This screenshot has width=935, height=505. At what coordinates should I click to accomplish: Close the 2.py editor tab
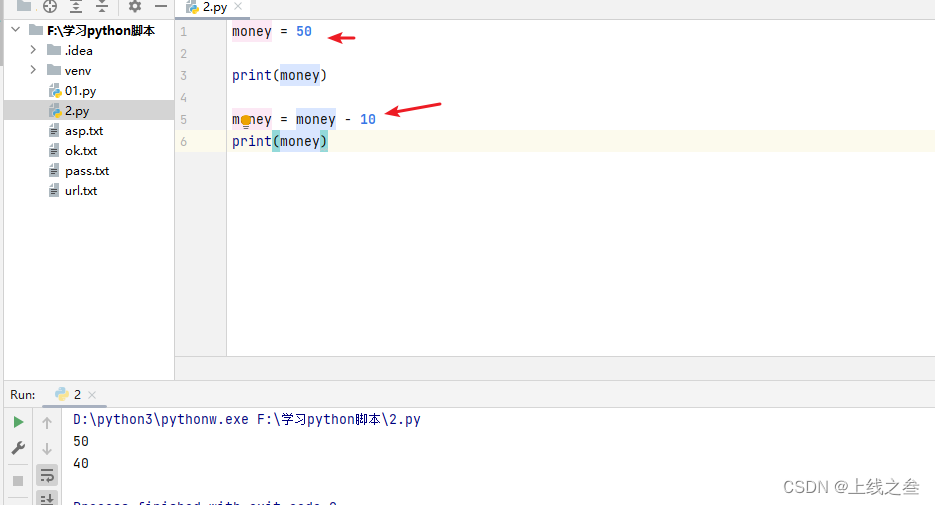tap(238, 7)
